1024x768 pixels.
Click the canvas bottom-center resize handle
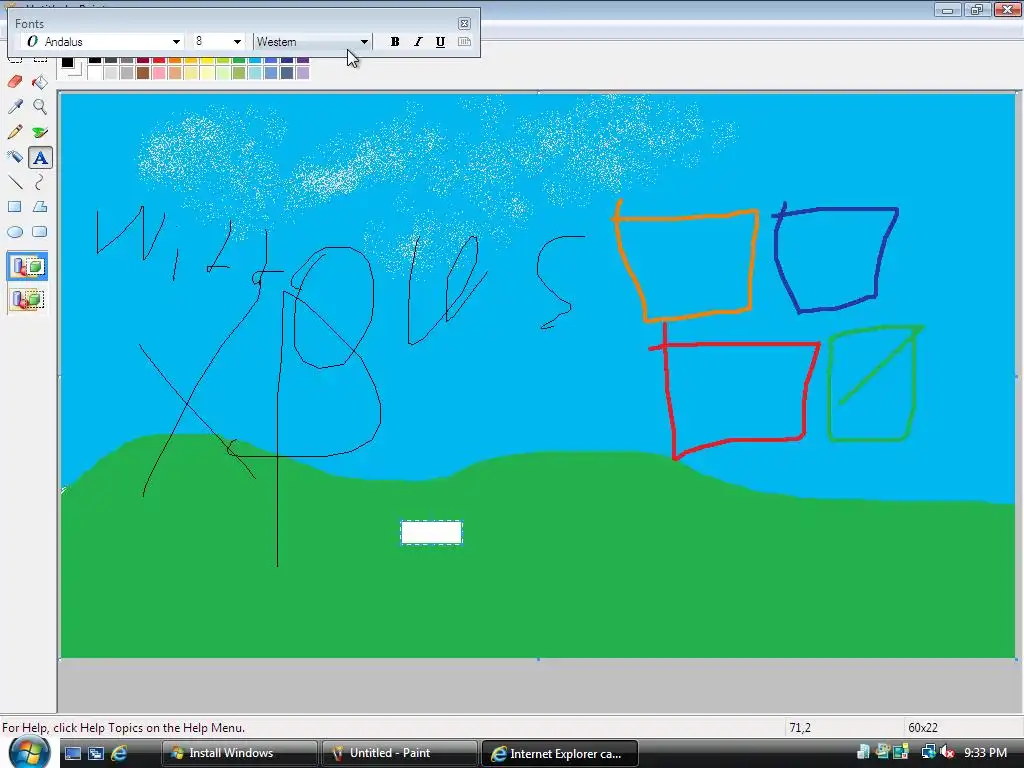[x=538, y=660]
